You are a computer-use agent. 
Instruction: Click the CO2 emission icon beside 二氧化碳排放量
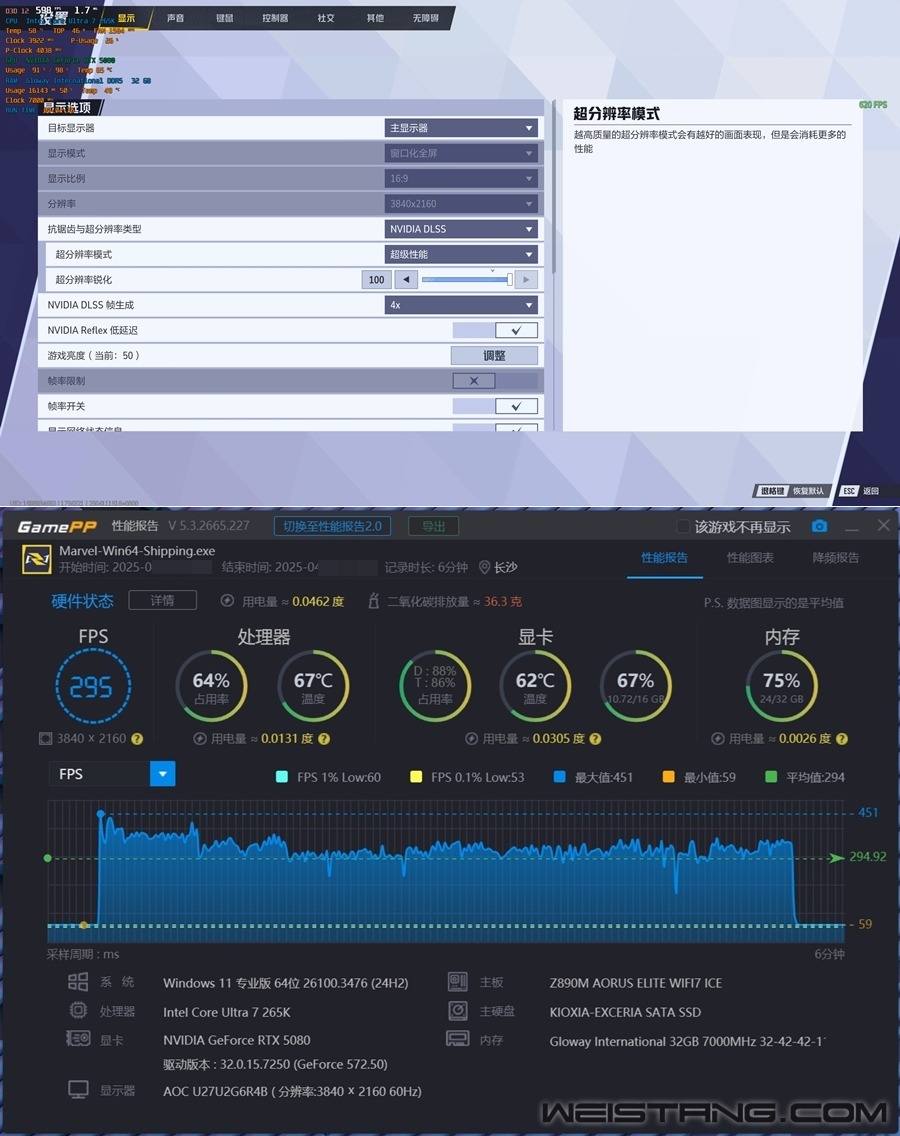tap(374, 601)
